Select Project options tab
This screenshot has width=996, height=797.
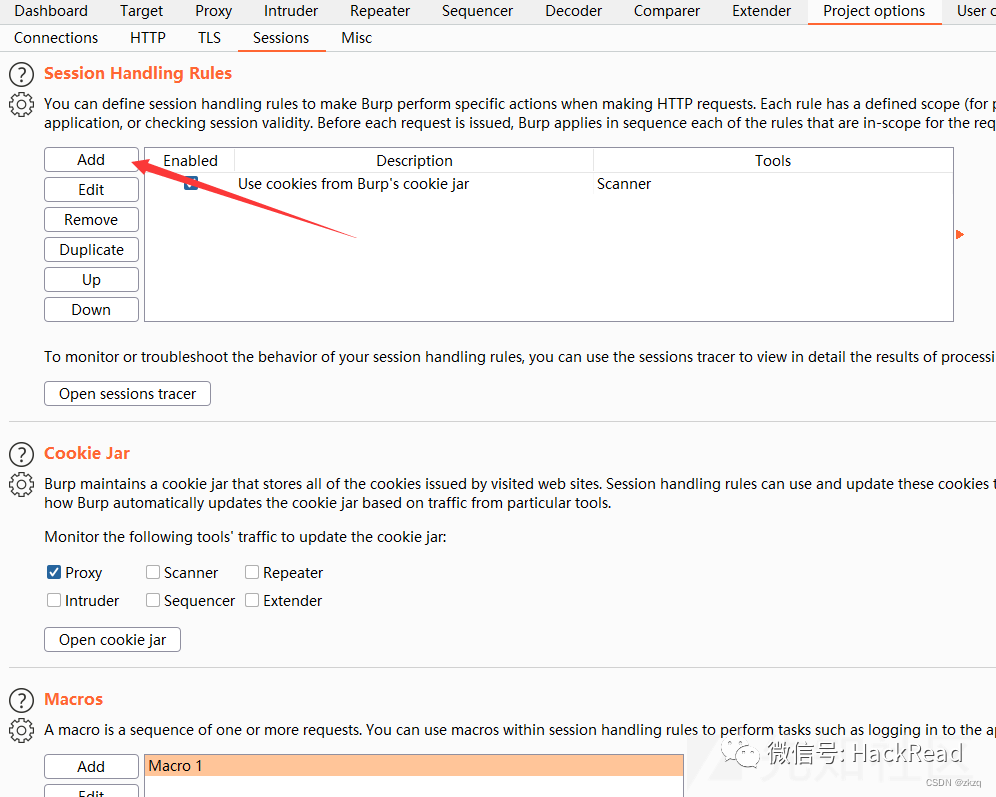click(874, 11)
